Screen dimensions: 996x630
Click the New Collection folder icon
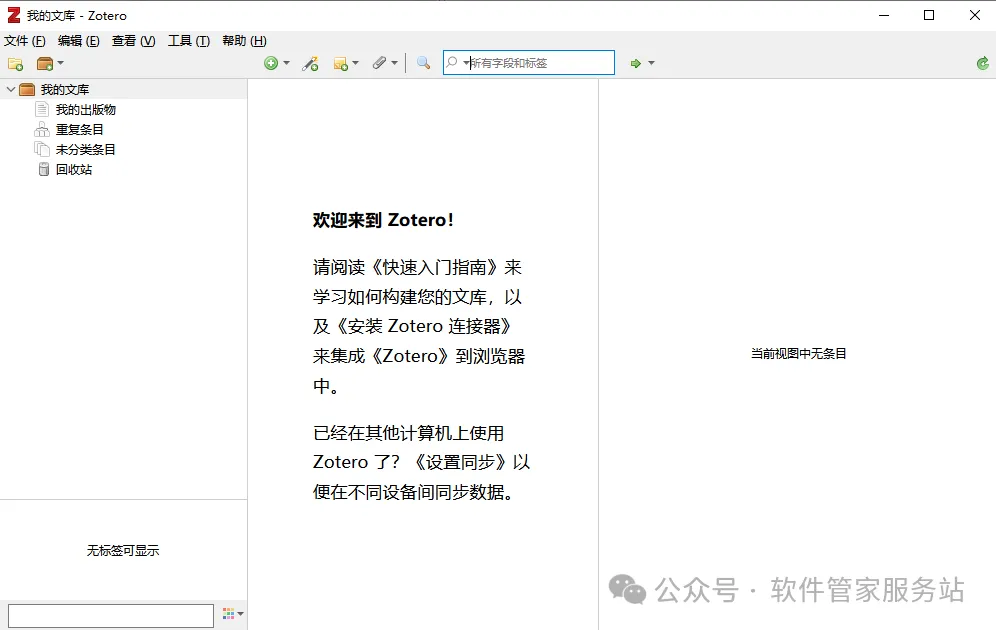click(15, 64)
